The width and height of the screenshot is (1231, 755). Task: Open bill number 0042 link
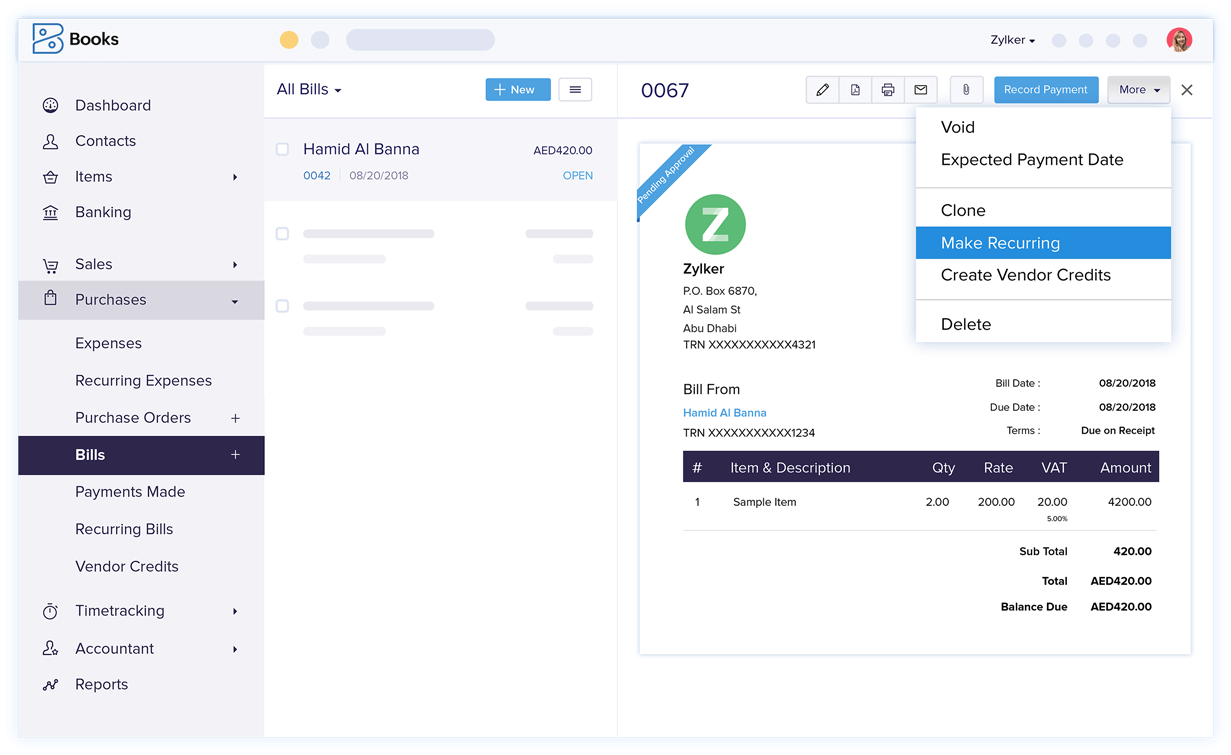pyautogui.click(x=317, y=176)
